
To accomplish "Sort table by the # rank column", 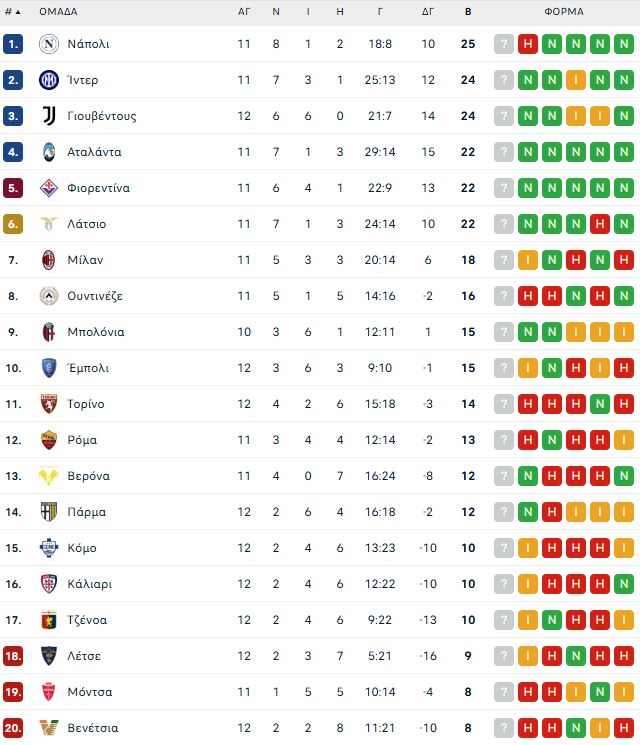I will 12,12.
